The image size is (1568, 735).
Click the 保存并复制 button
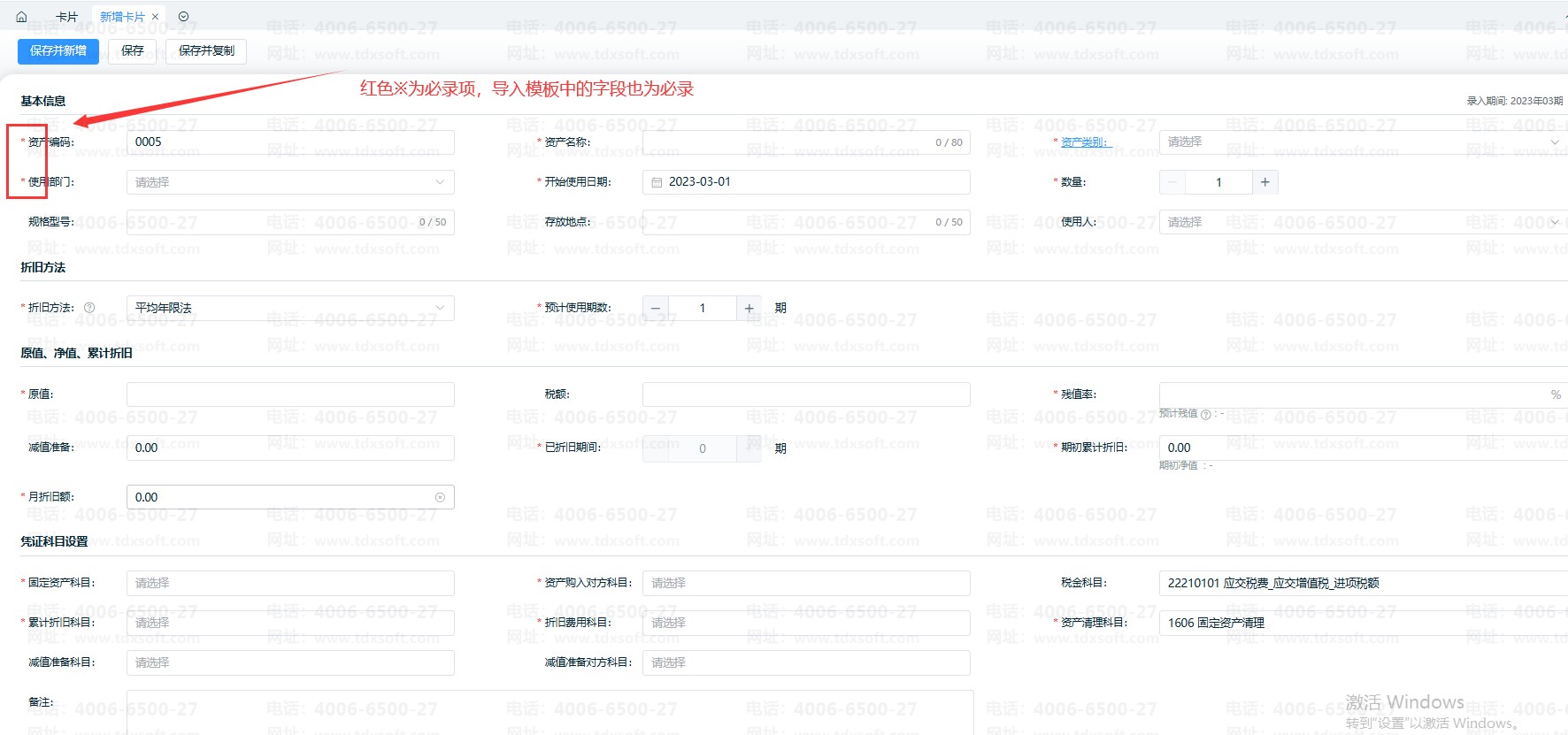(x=206, y=51)
